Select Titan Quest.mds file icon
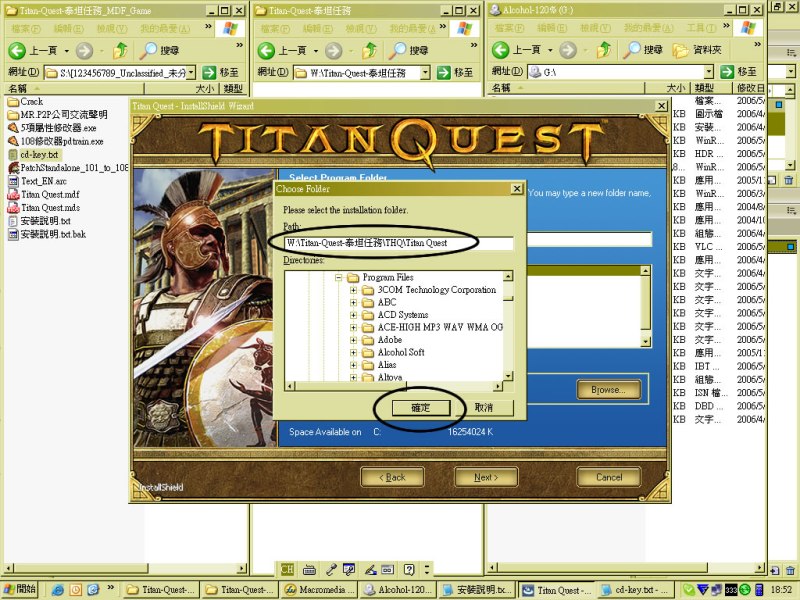Viewport: 800px width, 600px height. [13, 208]
